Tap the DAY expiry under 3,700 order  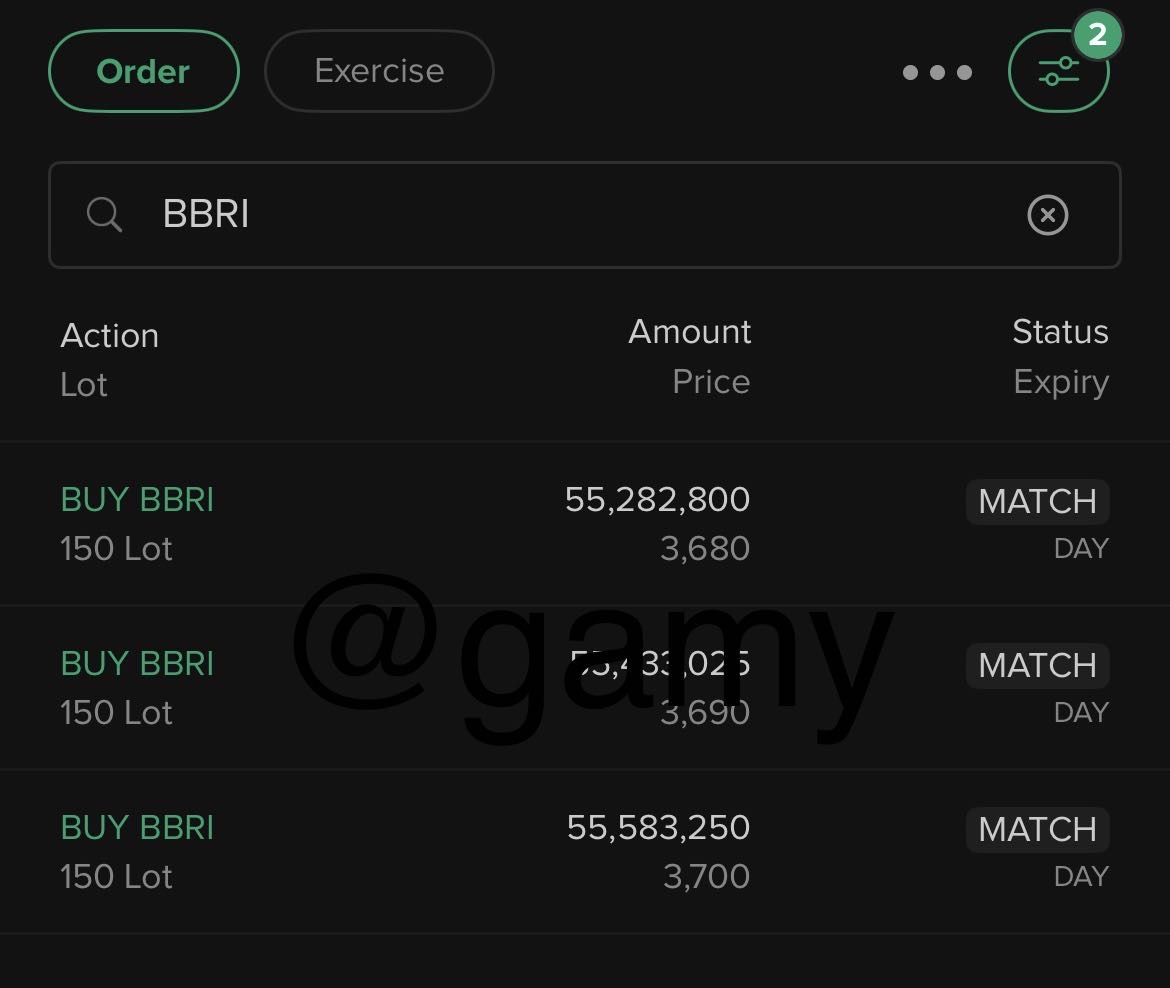tap(1081, 877)
